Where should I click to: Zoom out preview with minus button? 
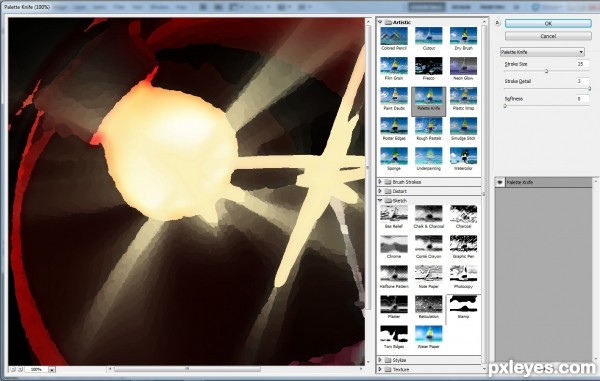tap(13, 370)
